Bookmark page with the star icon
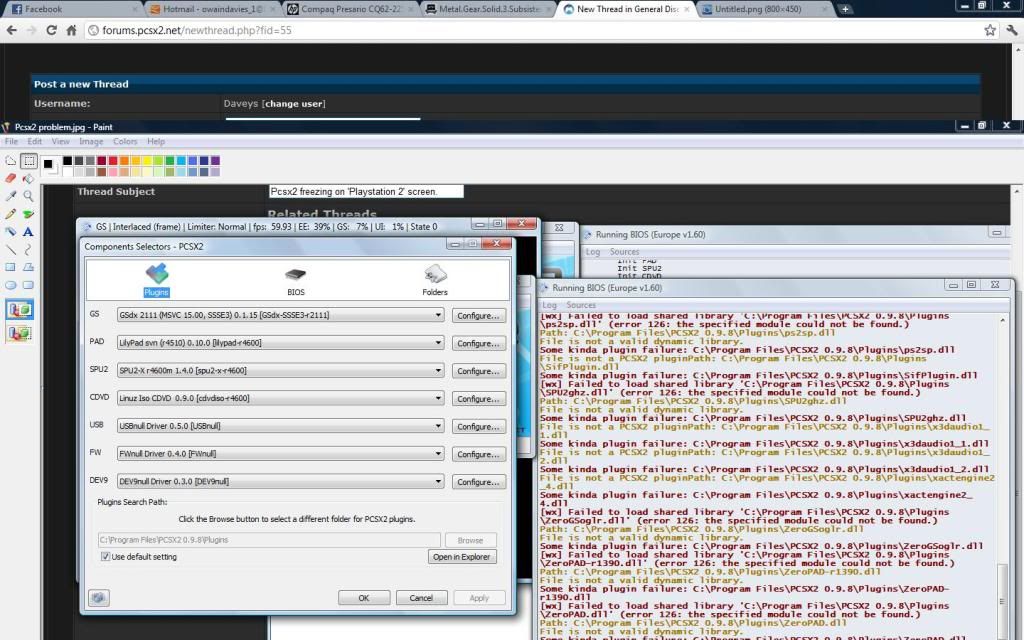The image size is (1024, 640). pyautogui.click(x=990, y=30)
